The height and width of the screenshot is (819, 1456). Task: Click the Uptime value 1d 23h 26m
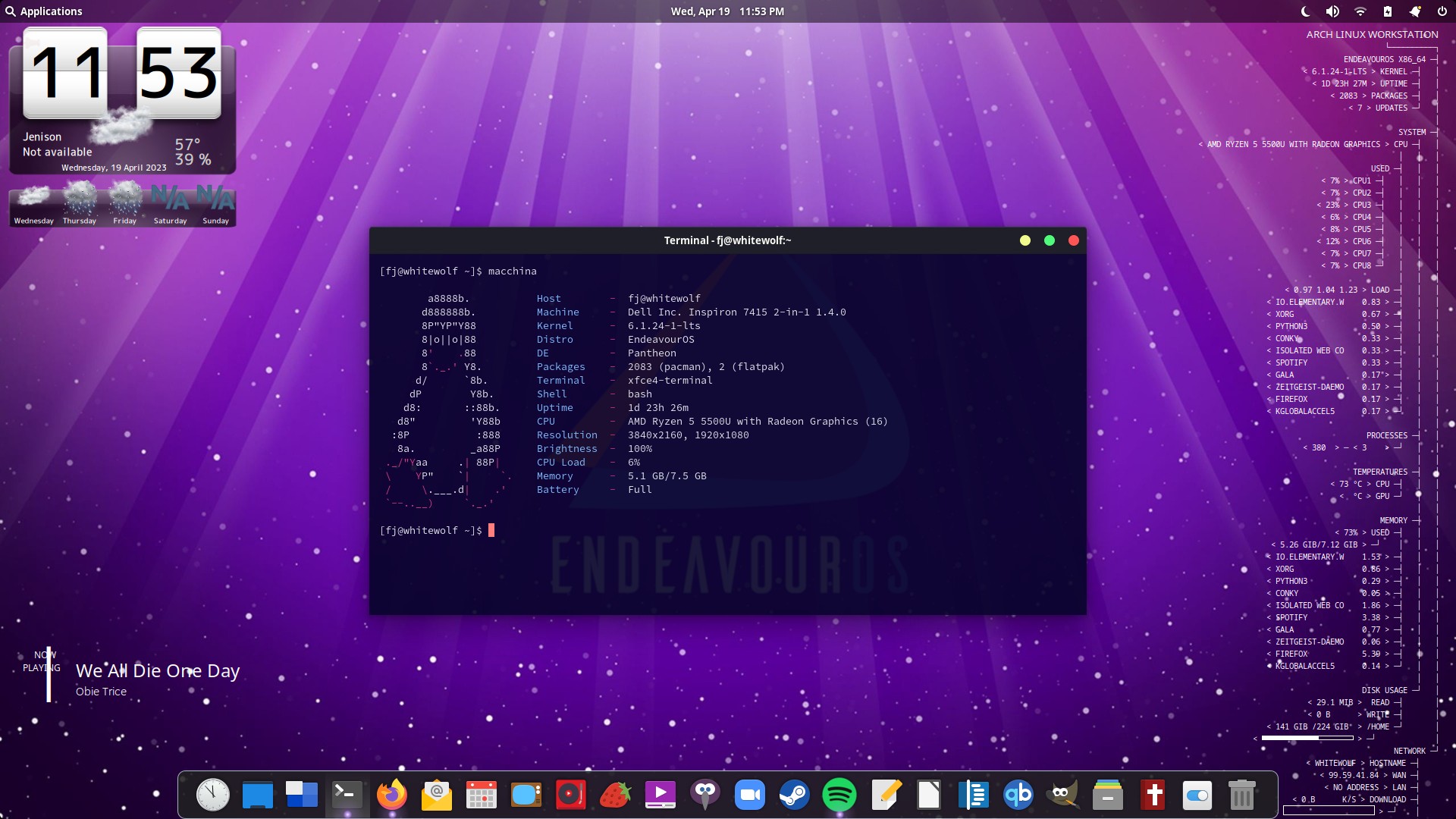tap(658, 407)
